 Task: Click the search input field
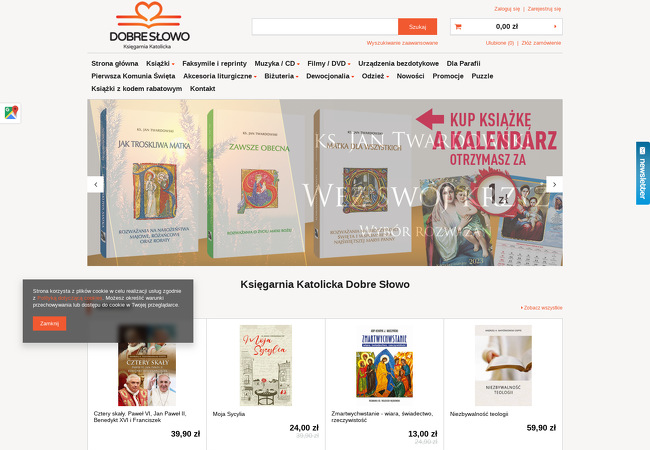click(325, 27)
